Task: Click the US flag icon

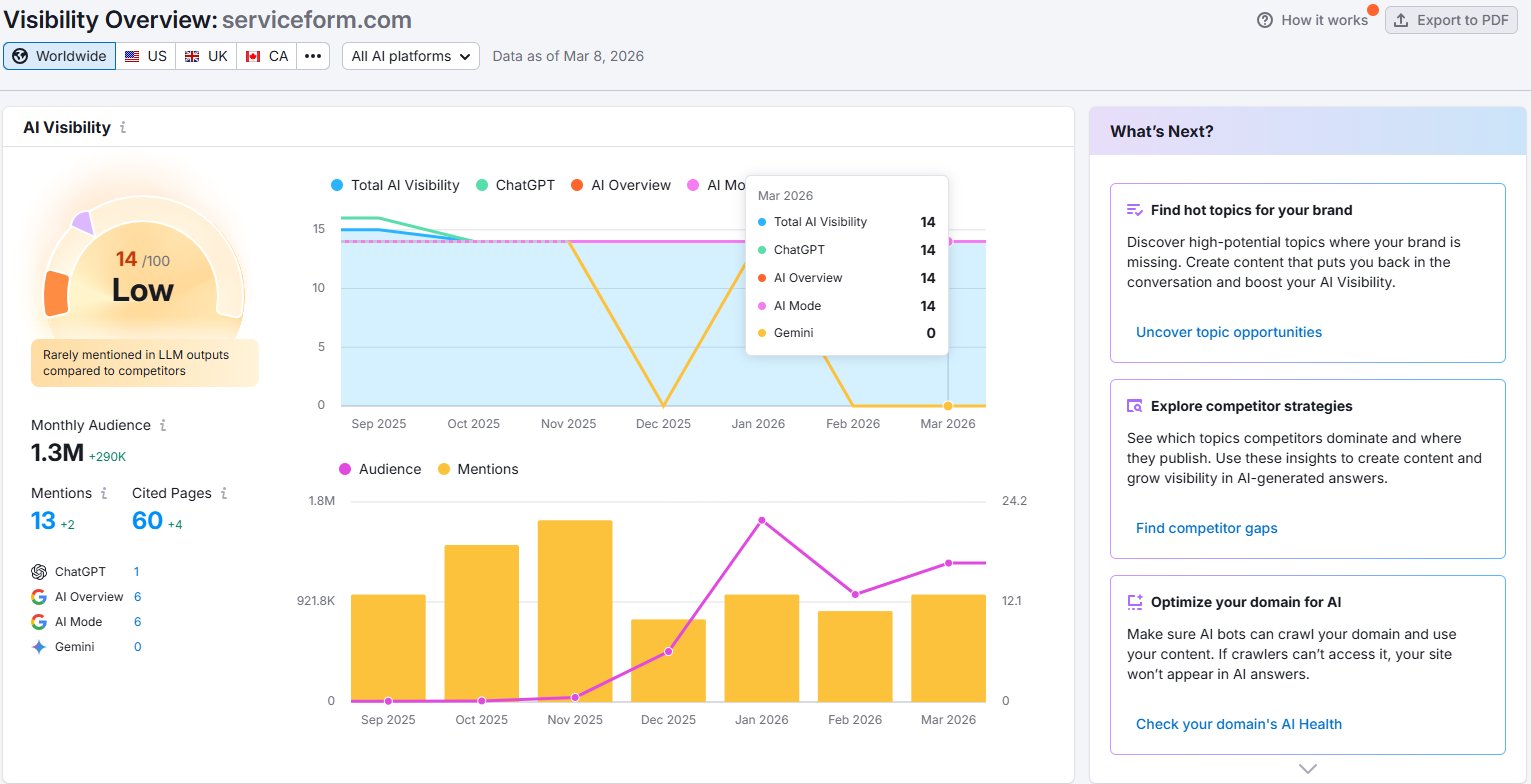Action: (x=132, y=56)
